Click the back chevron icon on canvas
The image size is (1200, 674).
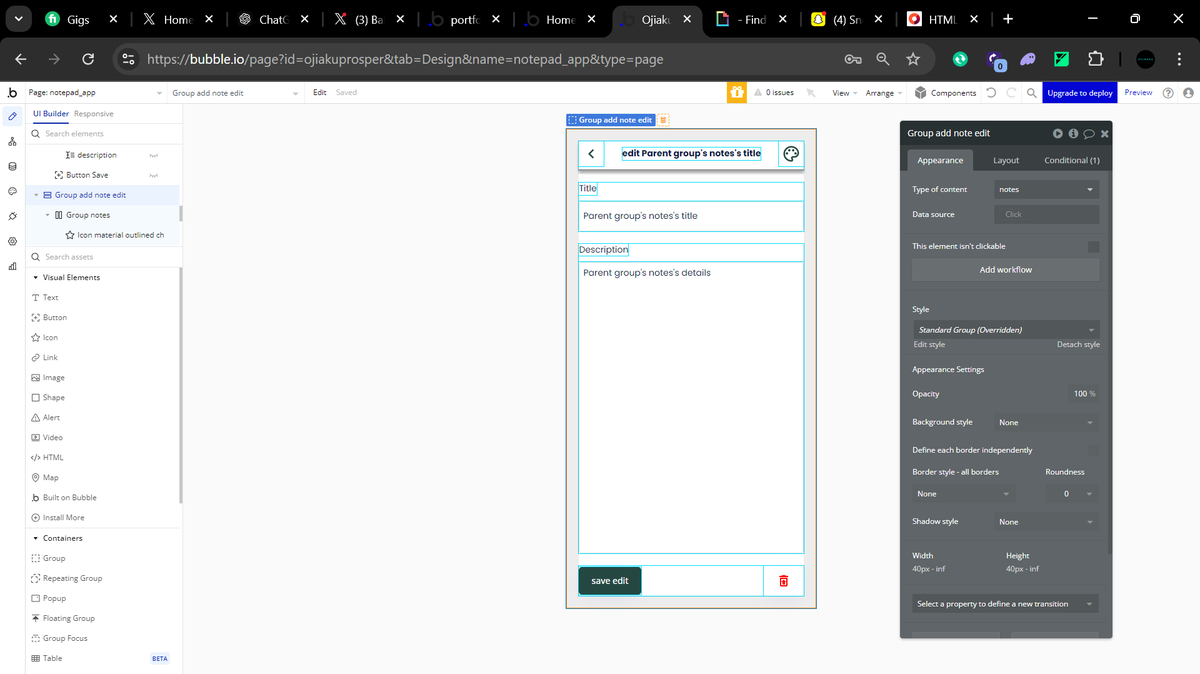(x=591, y=154)
